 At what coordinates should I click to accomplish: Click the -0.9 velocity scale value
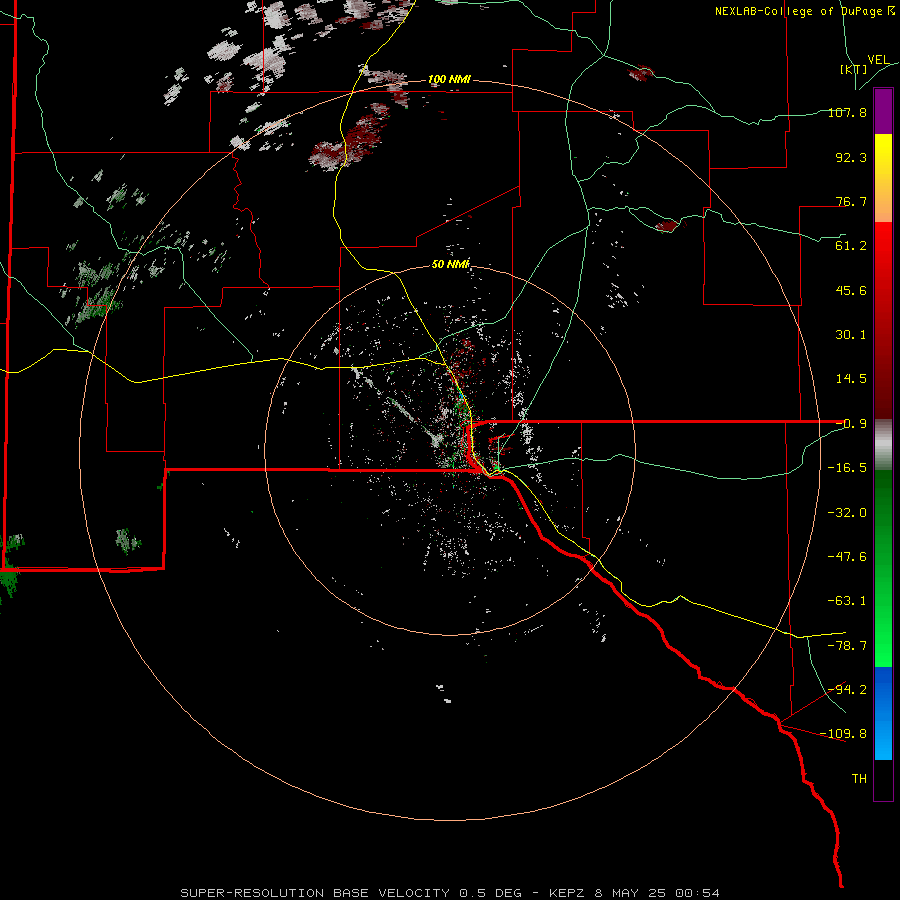(x=851, y=424)
